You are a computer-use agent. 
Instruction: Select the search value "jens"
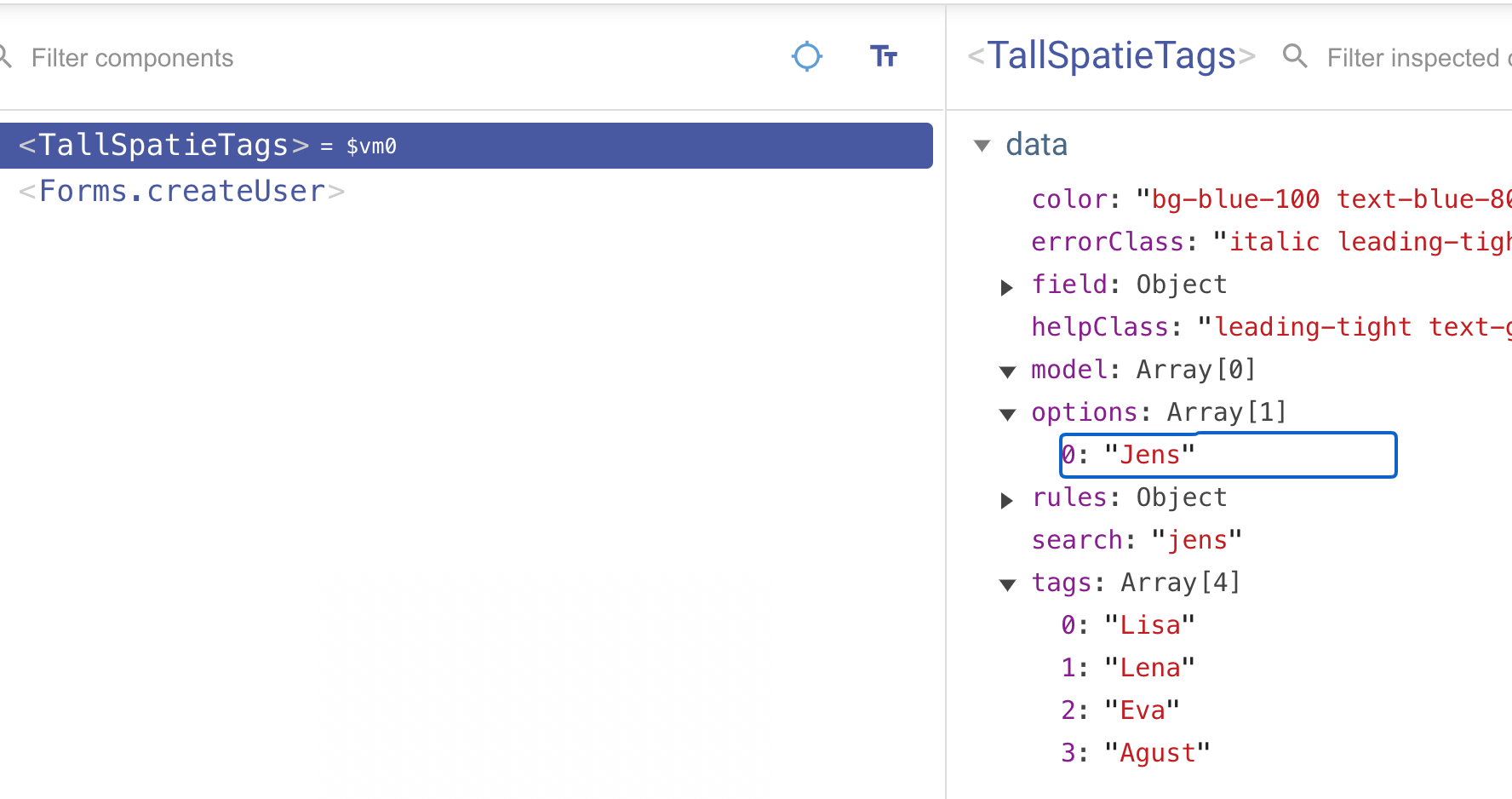1197,540
